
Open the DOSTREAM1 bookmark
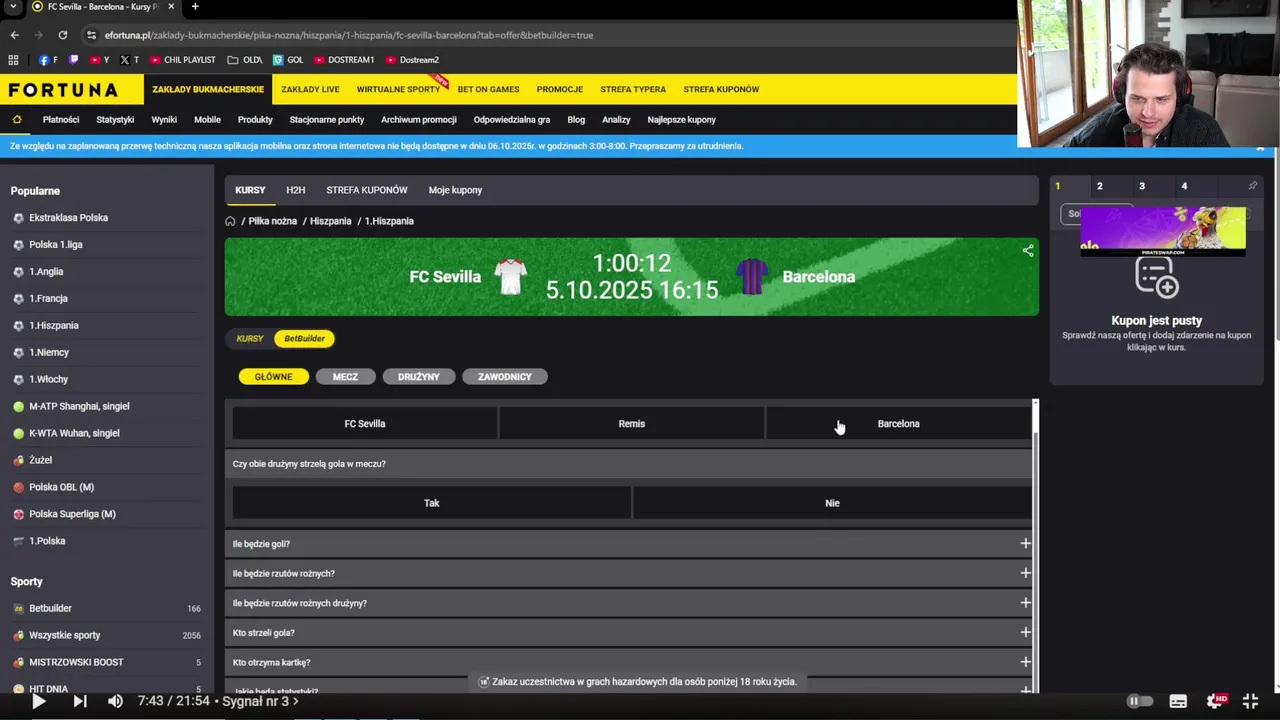click(x=344, y=60)
